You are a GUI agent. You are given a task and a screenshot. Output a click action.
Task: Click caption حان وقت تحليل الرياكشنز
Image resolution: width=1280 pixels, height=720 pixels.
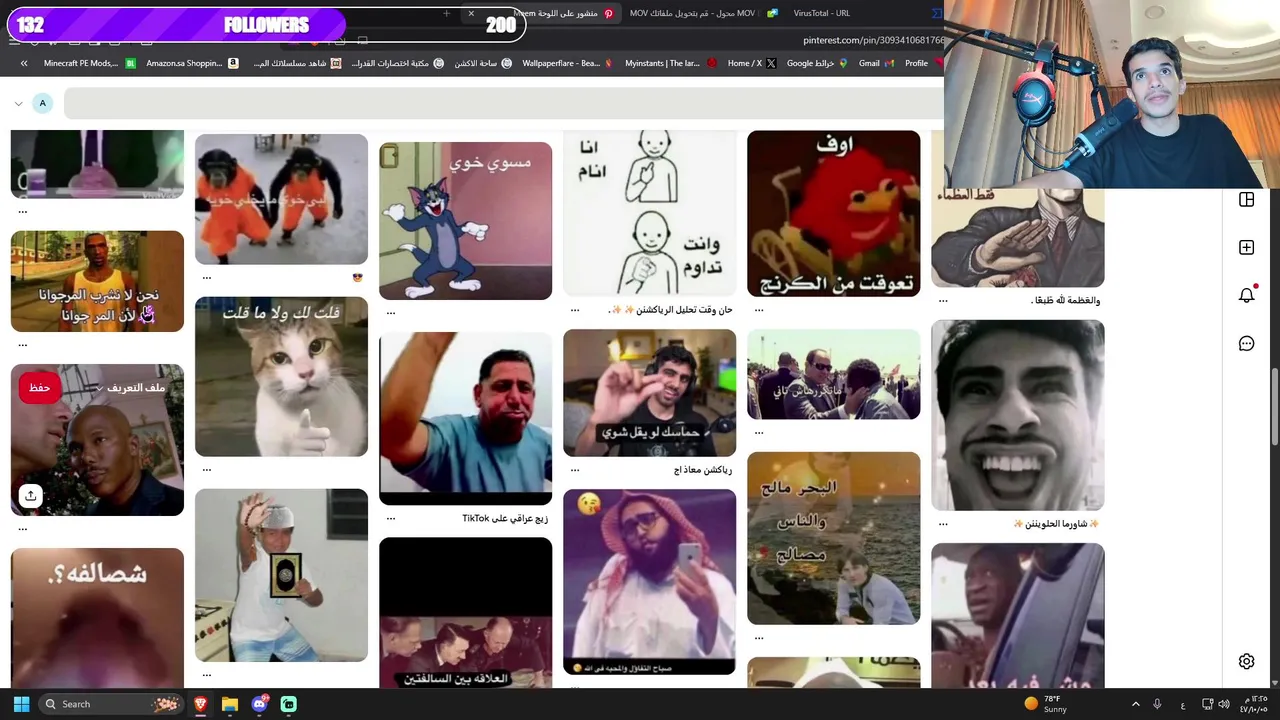[x=670, y=310]
